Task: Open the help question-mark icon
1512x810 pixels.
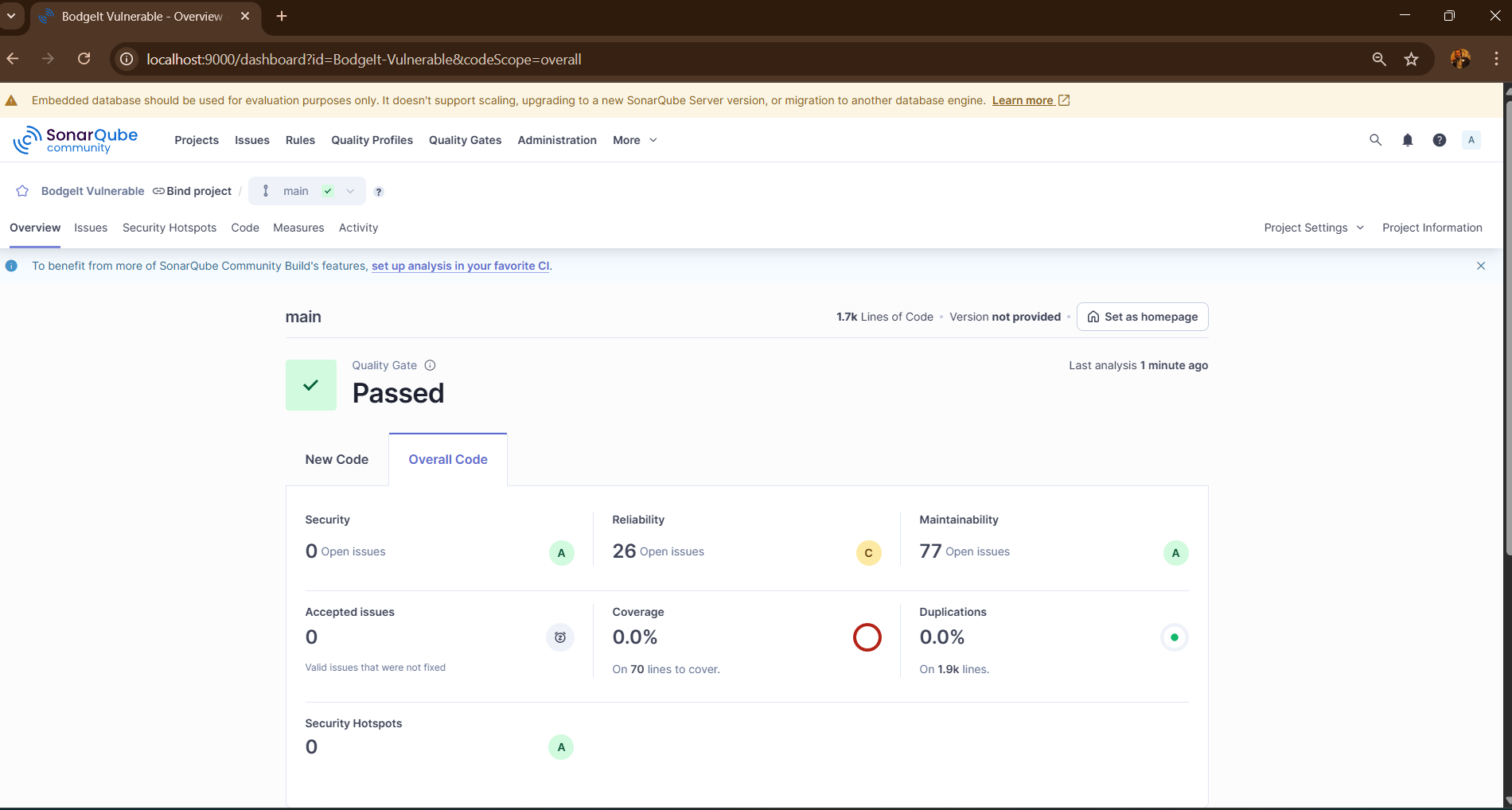Action: (1439, 140)
